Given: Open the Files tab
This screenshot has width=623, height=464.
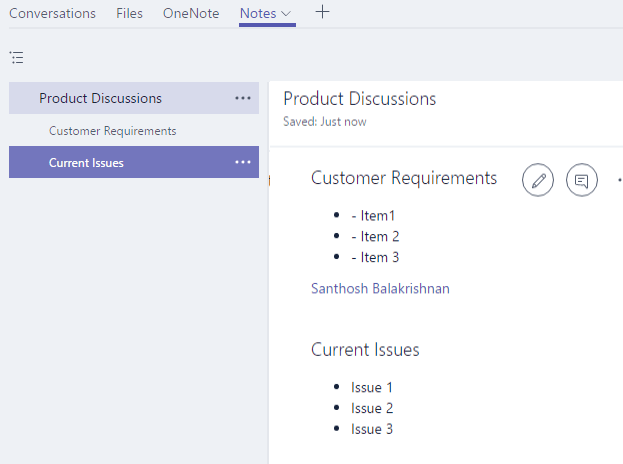Looking at the screenshot, I should click(x=129, y=14).
